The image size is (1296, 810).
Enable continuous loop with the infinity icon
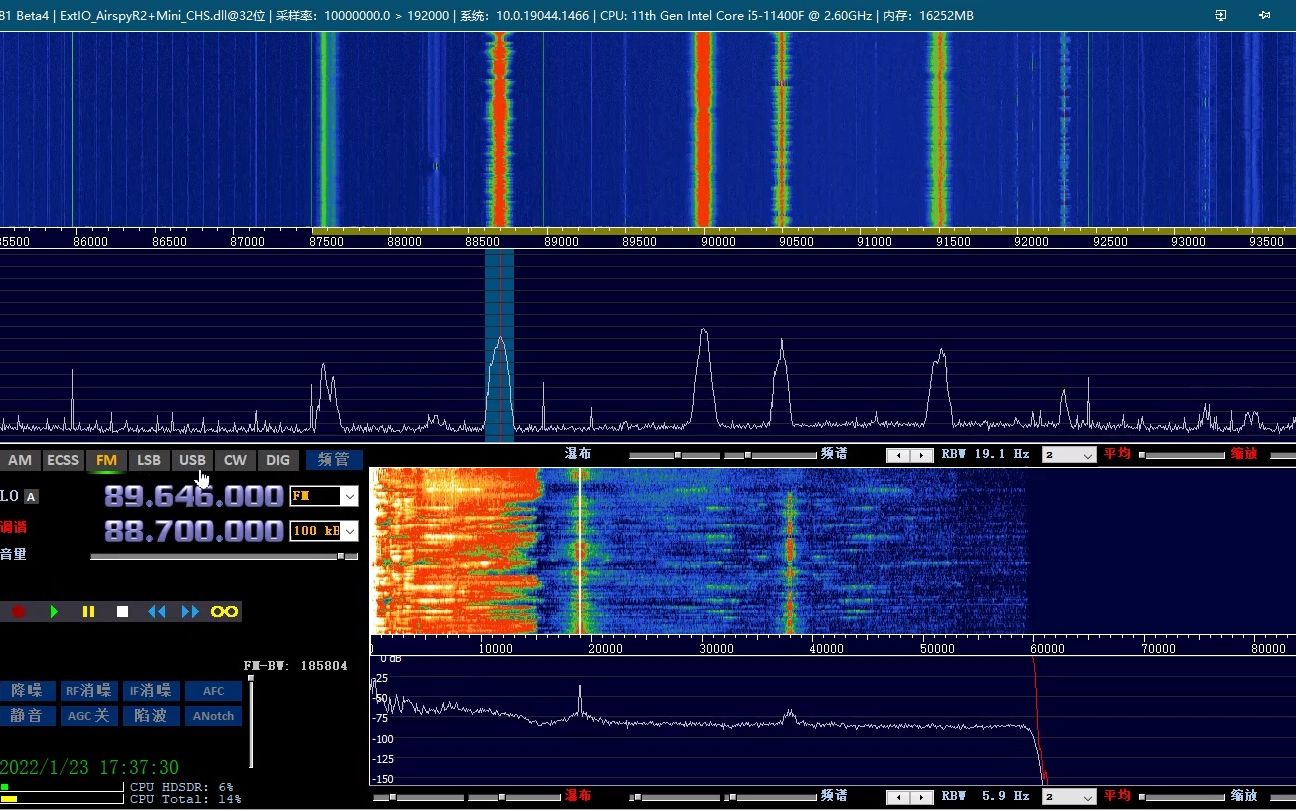(223, 611)
